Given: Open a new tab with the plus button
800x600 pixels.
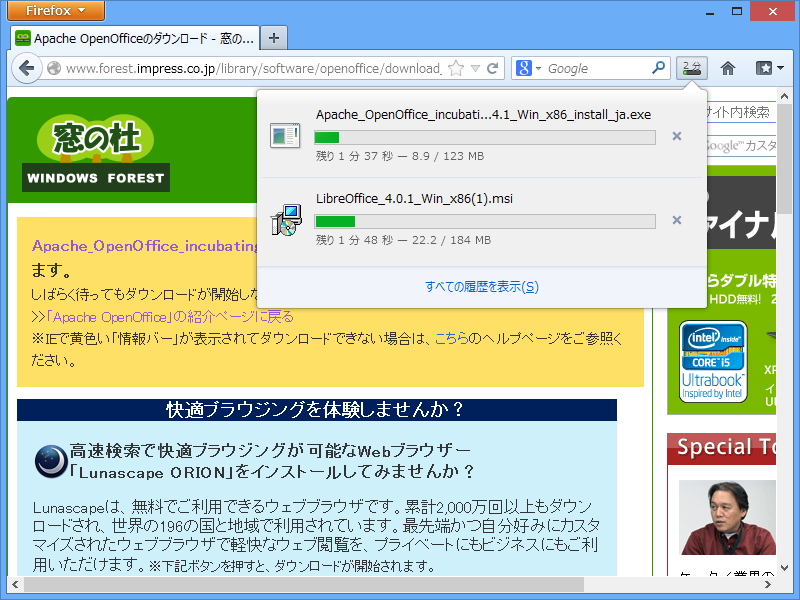Looking at the screenshot, I should tap(273, 37).
